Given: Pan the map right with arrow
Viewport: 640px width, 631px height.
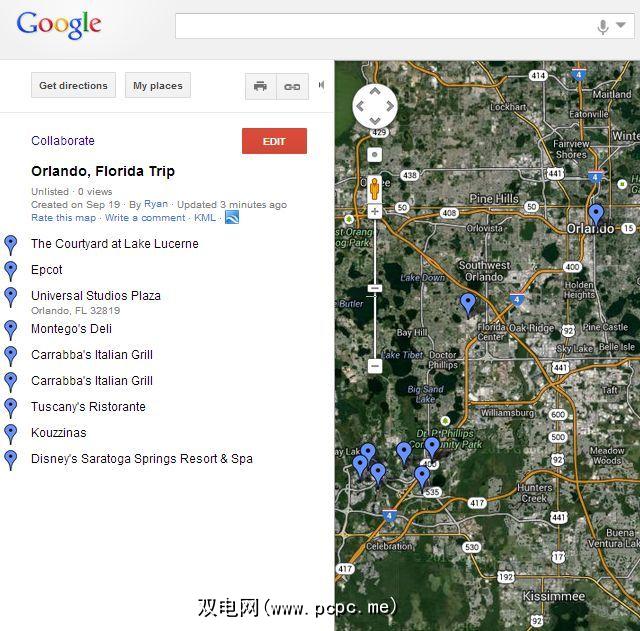Looking at the screenshot, I should click(390, 106).
